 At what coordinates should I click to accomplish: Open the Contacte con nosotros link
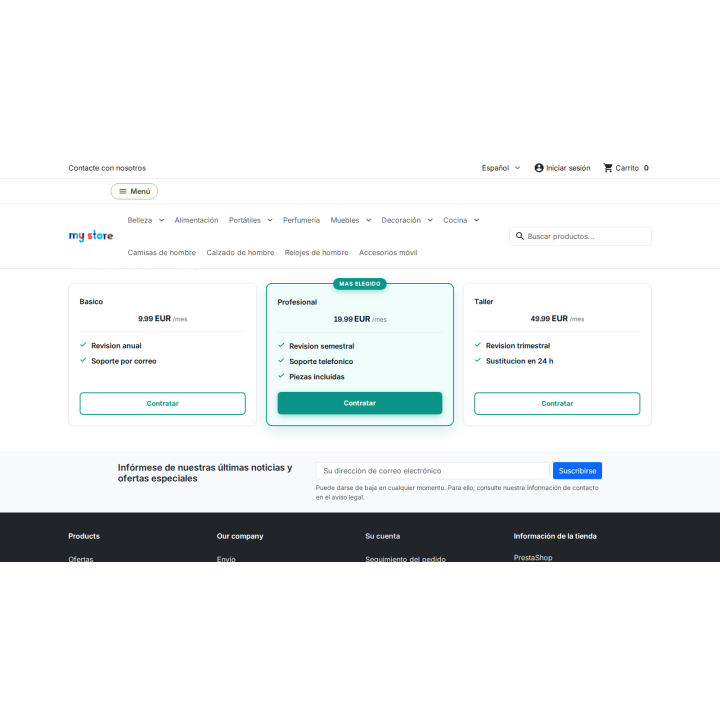(107, 168)
